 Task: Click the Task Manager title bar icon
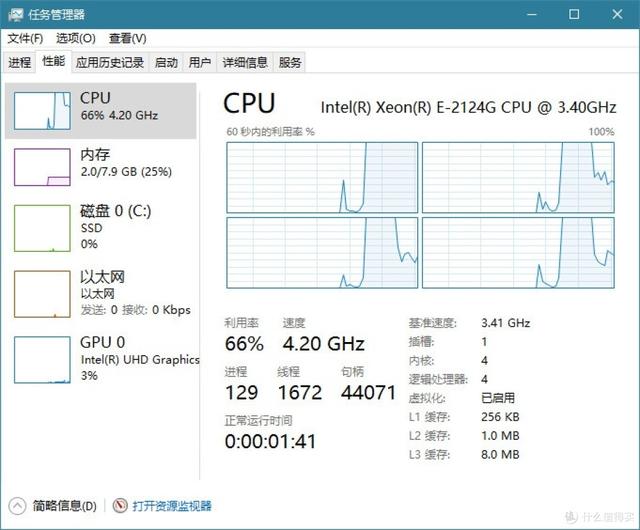pyautogui.click(x=16, y=15)
